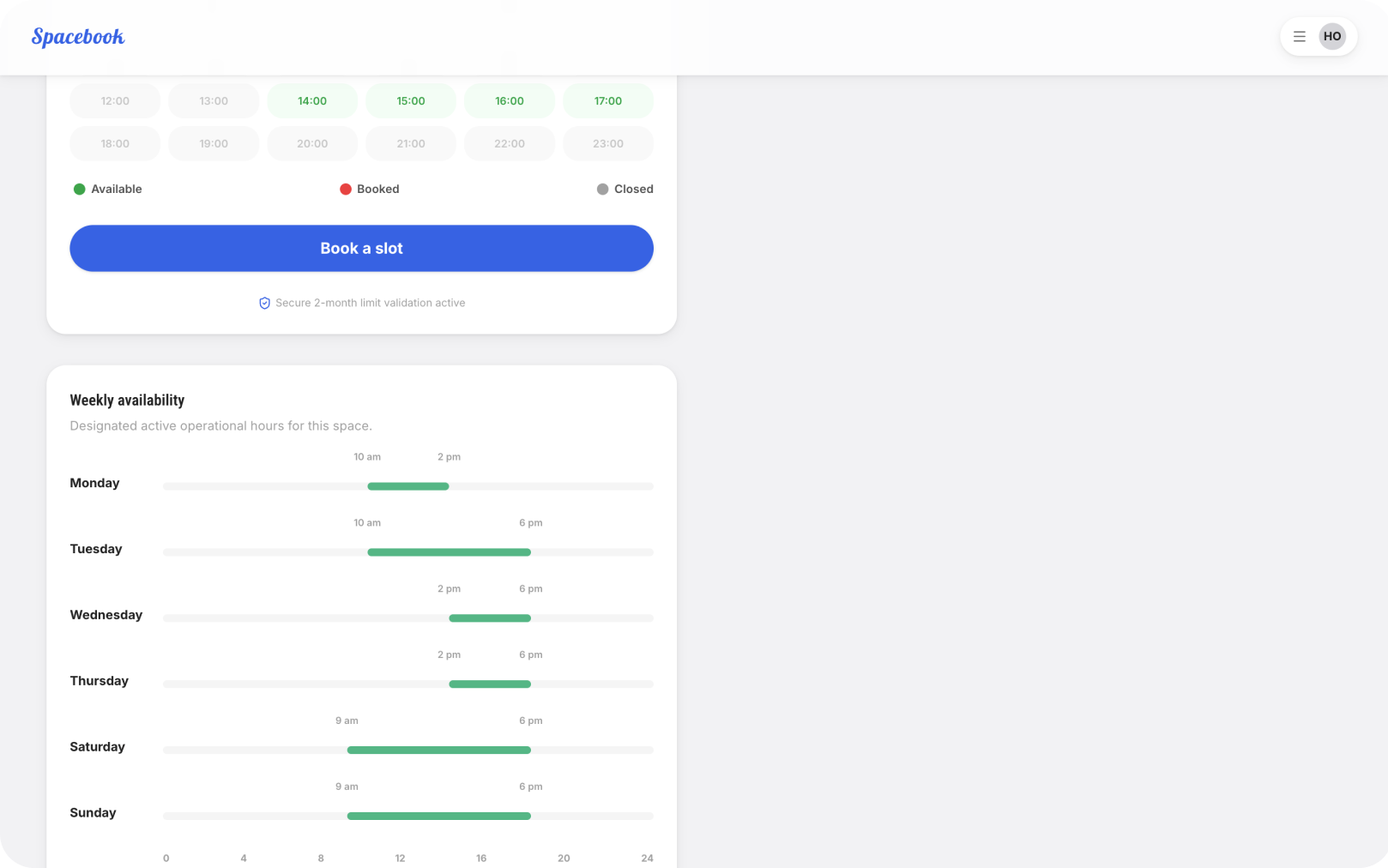The image size is (1388, 868).
Task: Open the hamburger menu icon
Action: click(x=1299, y=37)
